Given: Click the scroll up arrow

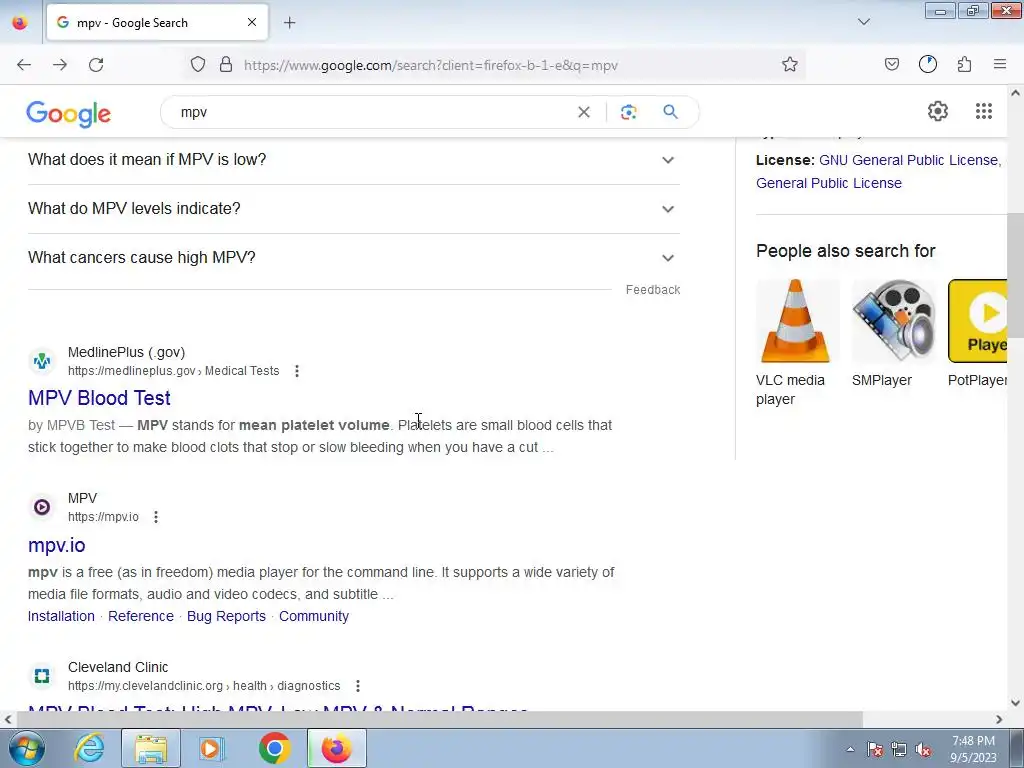Looking at the screenshot, I should coord(1015,93).
